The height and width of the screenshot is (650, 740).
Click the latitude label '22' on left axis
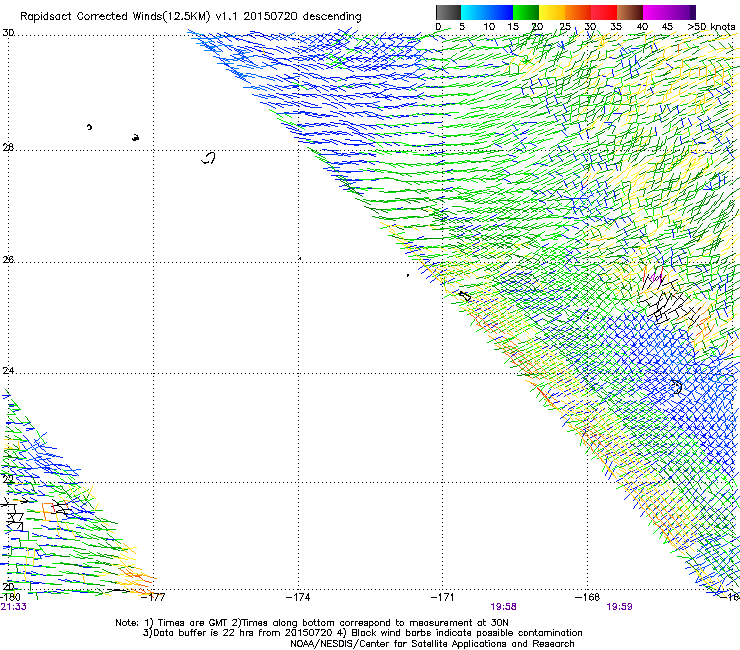pos(8,479)
